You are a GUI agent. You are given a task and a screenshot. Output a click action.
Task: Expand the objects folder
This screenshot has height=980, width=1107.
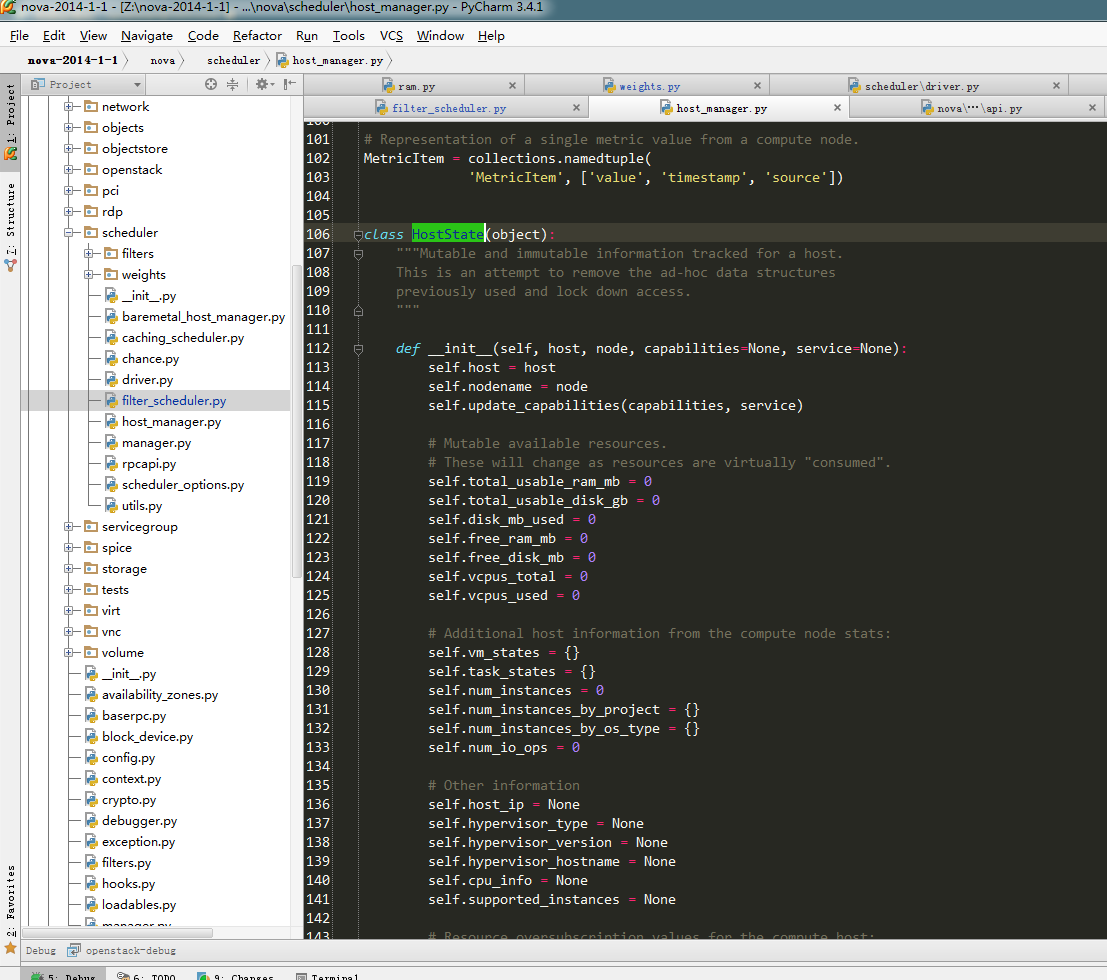tap(68, 128)
